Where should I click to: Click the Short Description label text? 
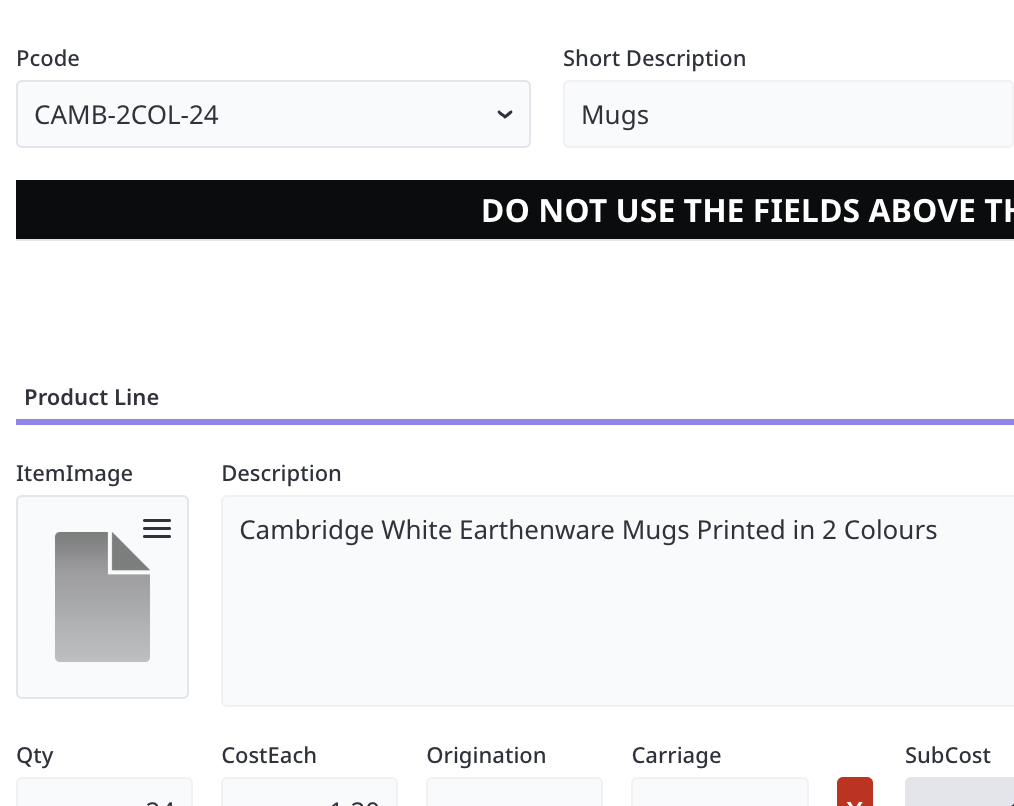[654, 59]
